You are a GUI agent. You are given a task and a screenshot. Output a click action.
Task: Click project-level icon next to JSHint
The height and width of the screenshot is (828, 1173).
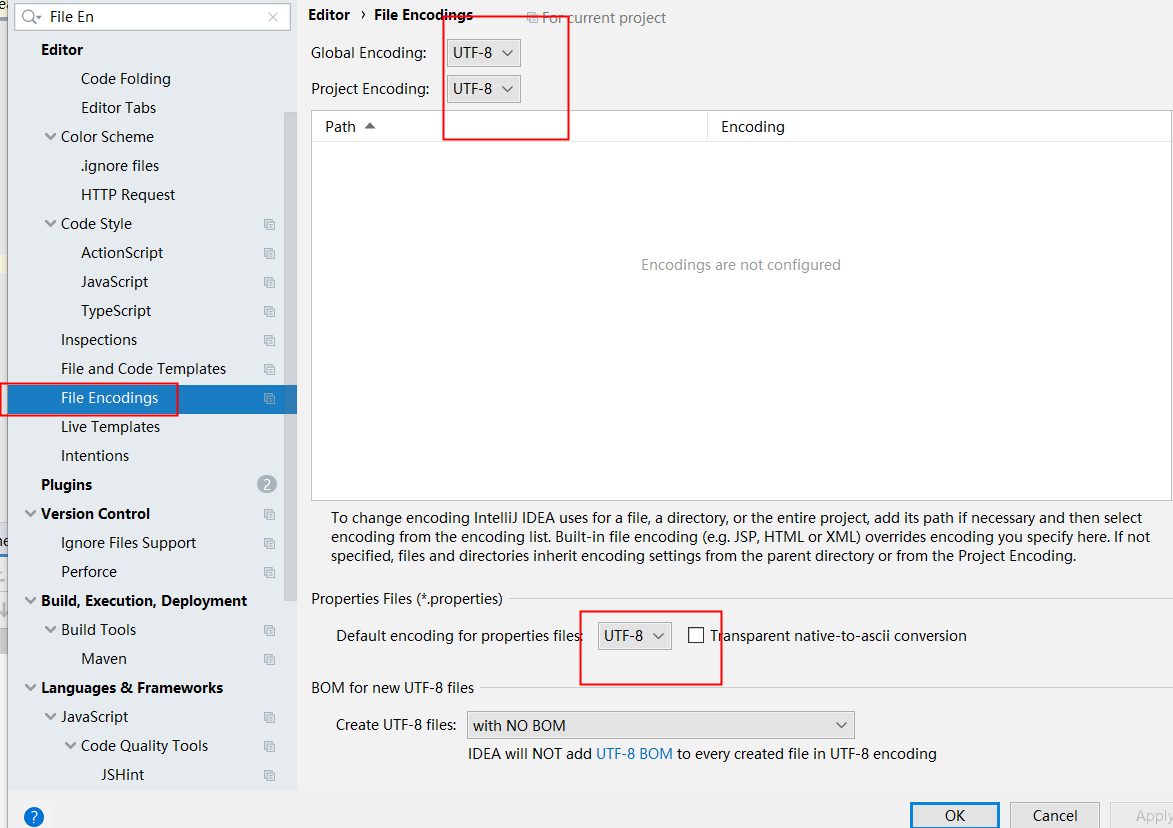[x=269, y=776]
